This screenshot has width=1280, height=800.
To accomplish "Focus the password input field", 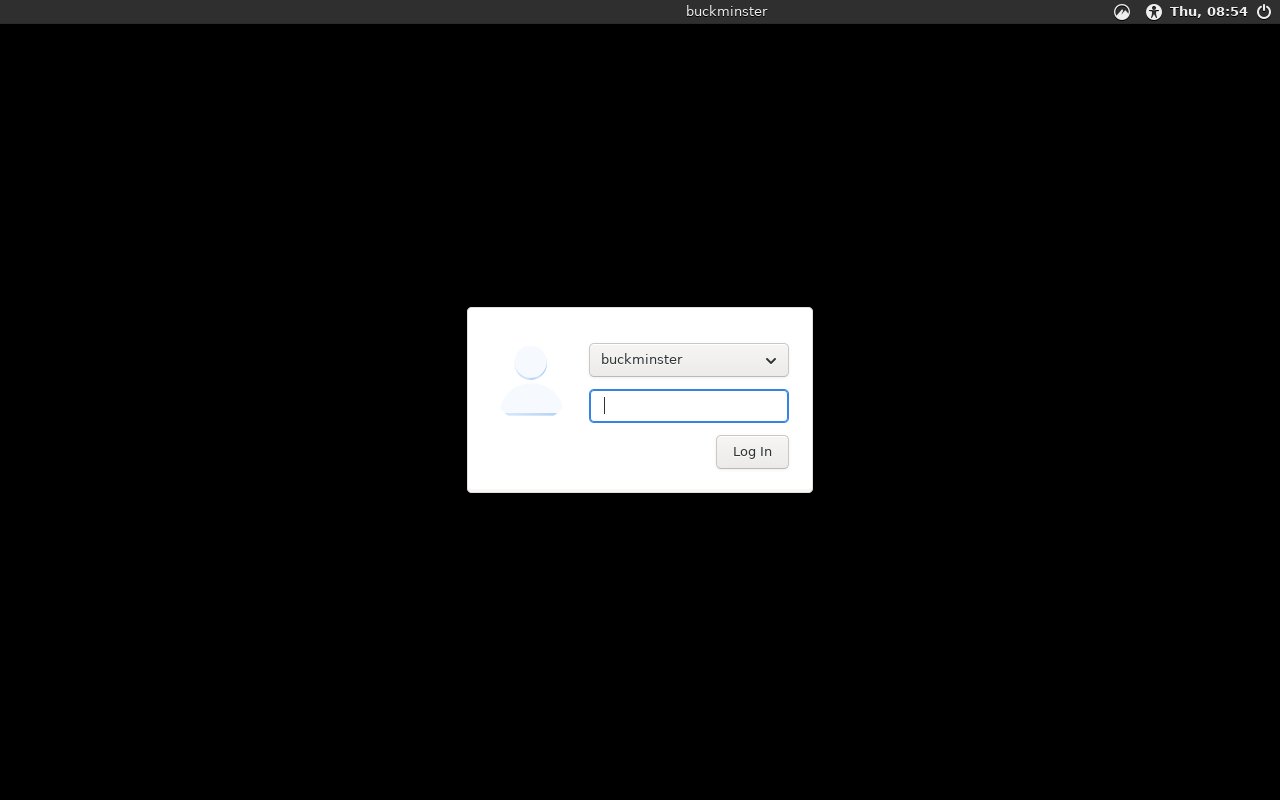I will tap(688, 406).
